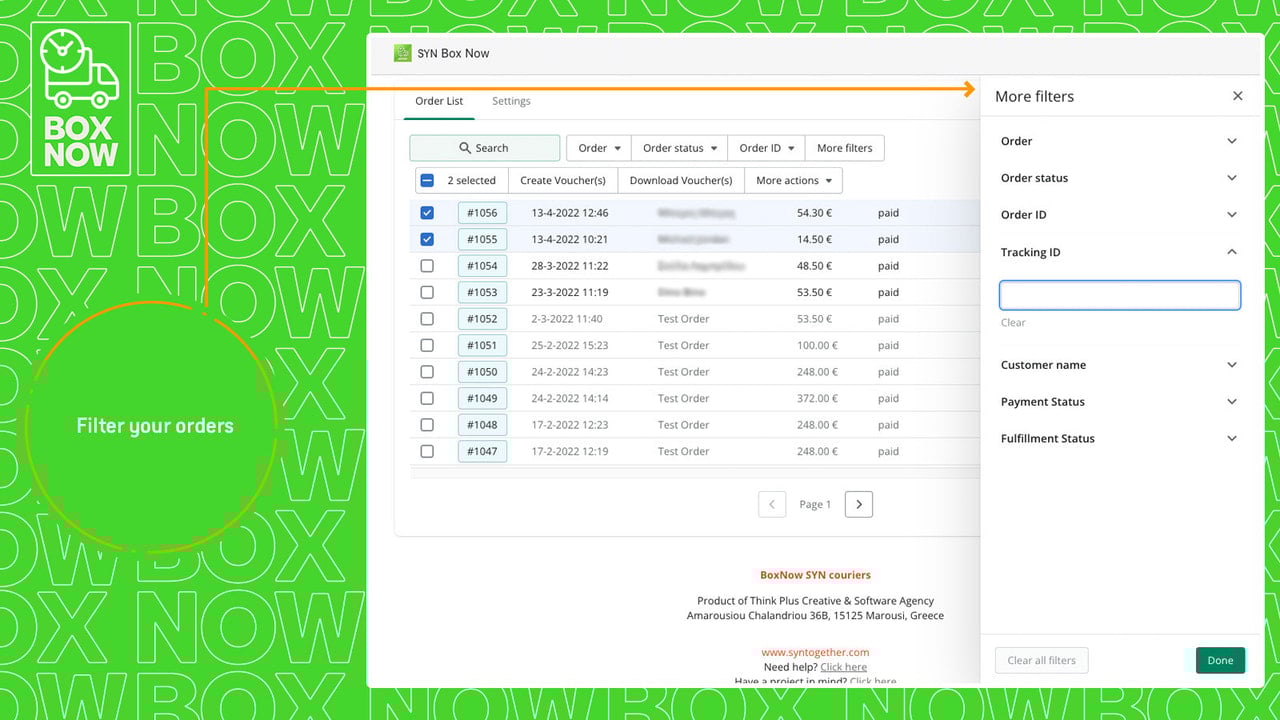Viewport: 1280px width, 720px height.
Task: Go to previous page arrow
Action: pos(772,504)
